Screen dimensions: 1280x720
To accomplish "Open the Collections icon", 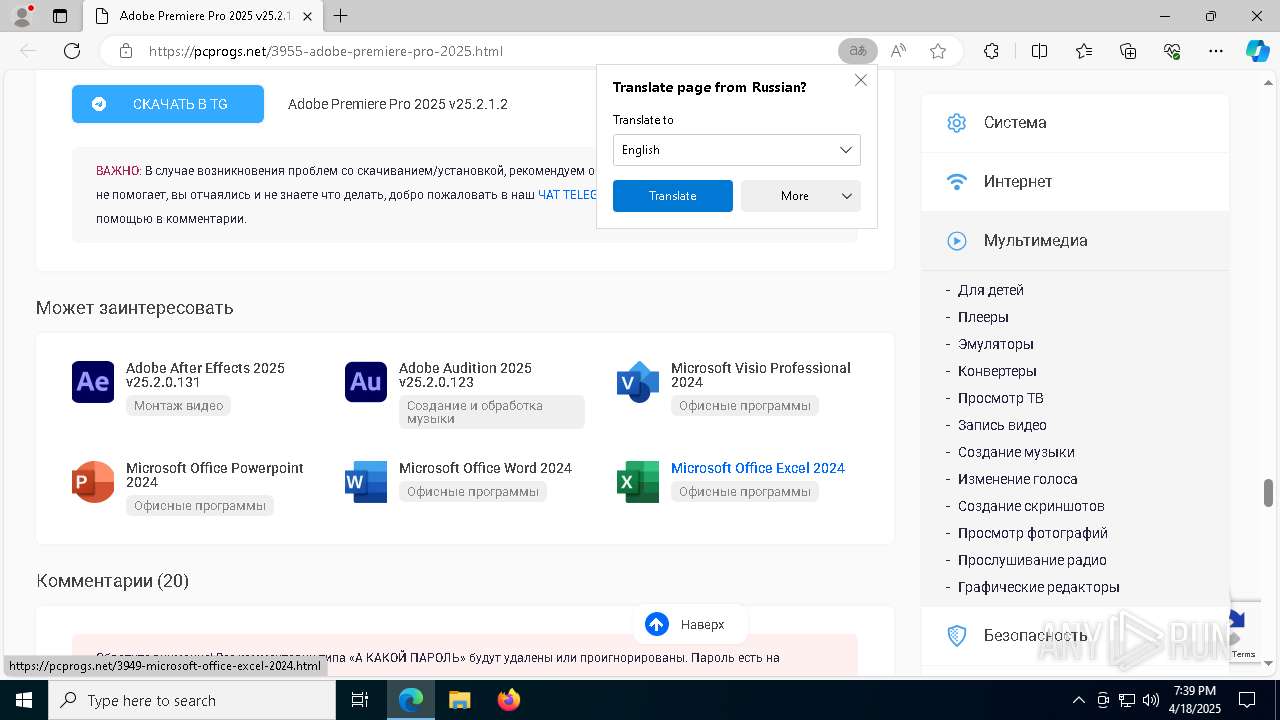I will point(1128,51).
